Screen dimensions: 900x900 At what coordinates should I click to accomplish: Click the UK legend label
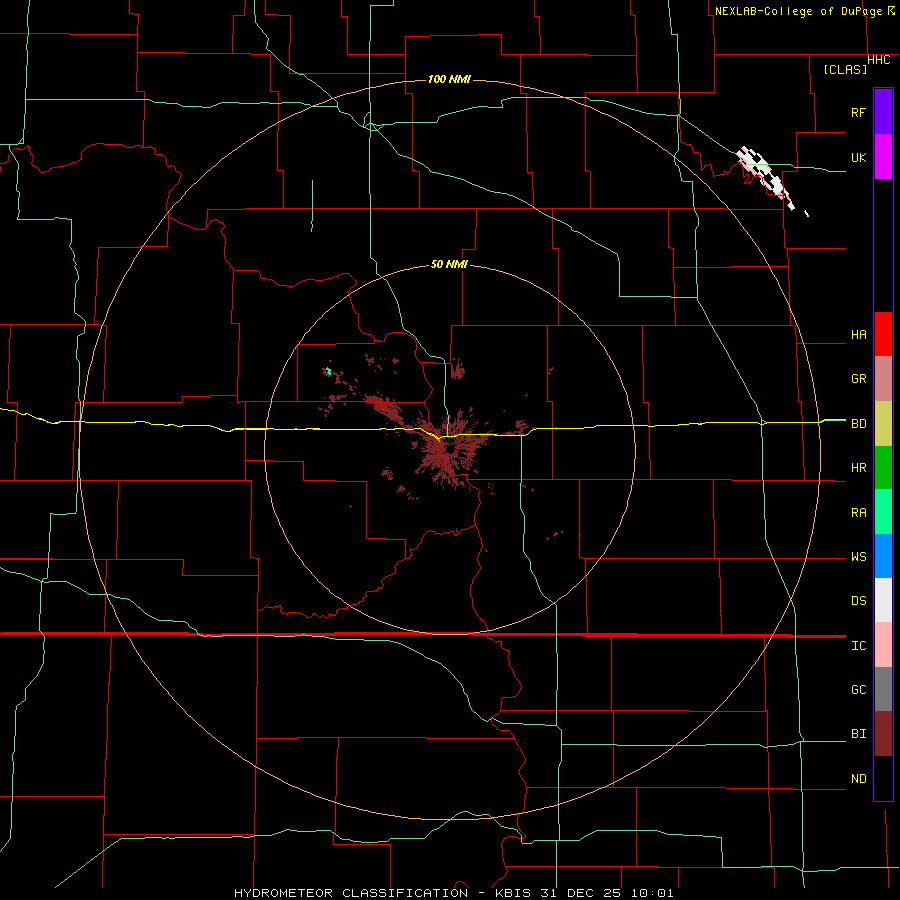coord(858,157)
